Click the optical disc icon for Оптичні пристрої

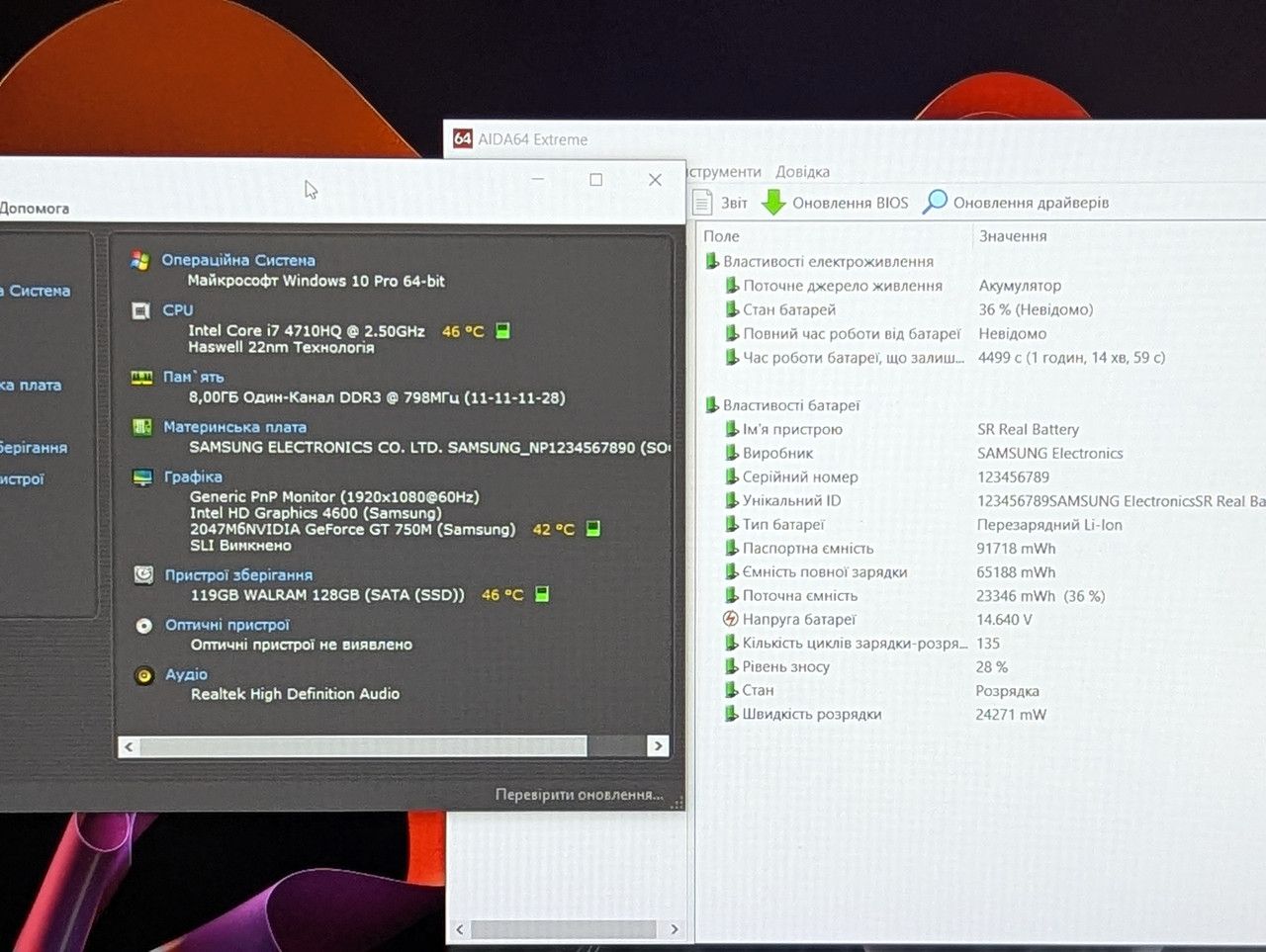(x=144, y=625)
